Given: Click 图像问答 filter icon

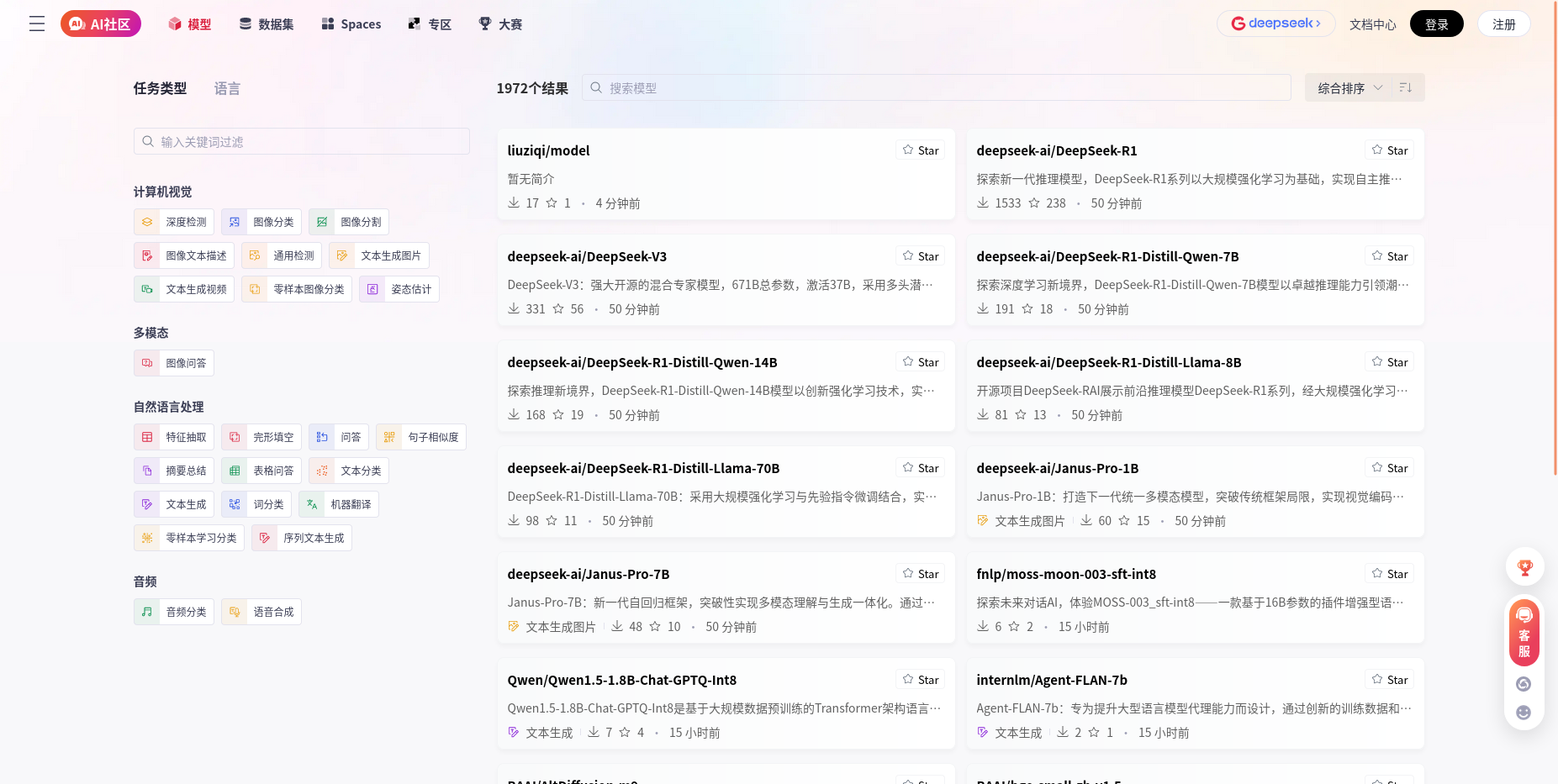Looking at the screenshot, I should click(x=147, y=363).
